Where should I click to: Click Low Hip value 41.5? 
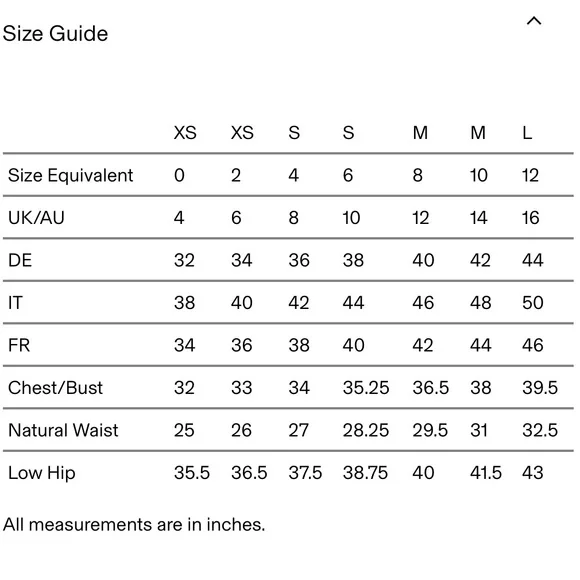click(486, 473)
